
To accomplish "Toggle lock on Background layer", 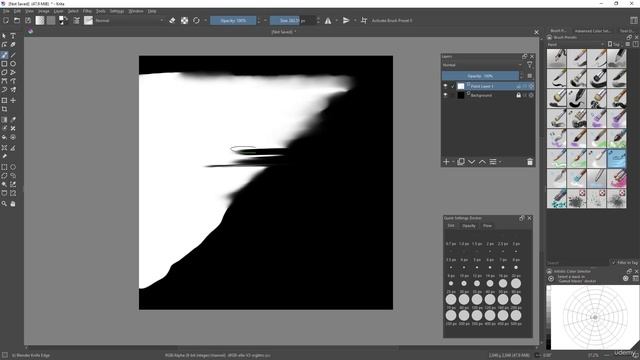I will 518,95.
